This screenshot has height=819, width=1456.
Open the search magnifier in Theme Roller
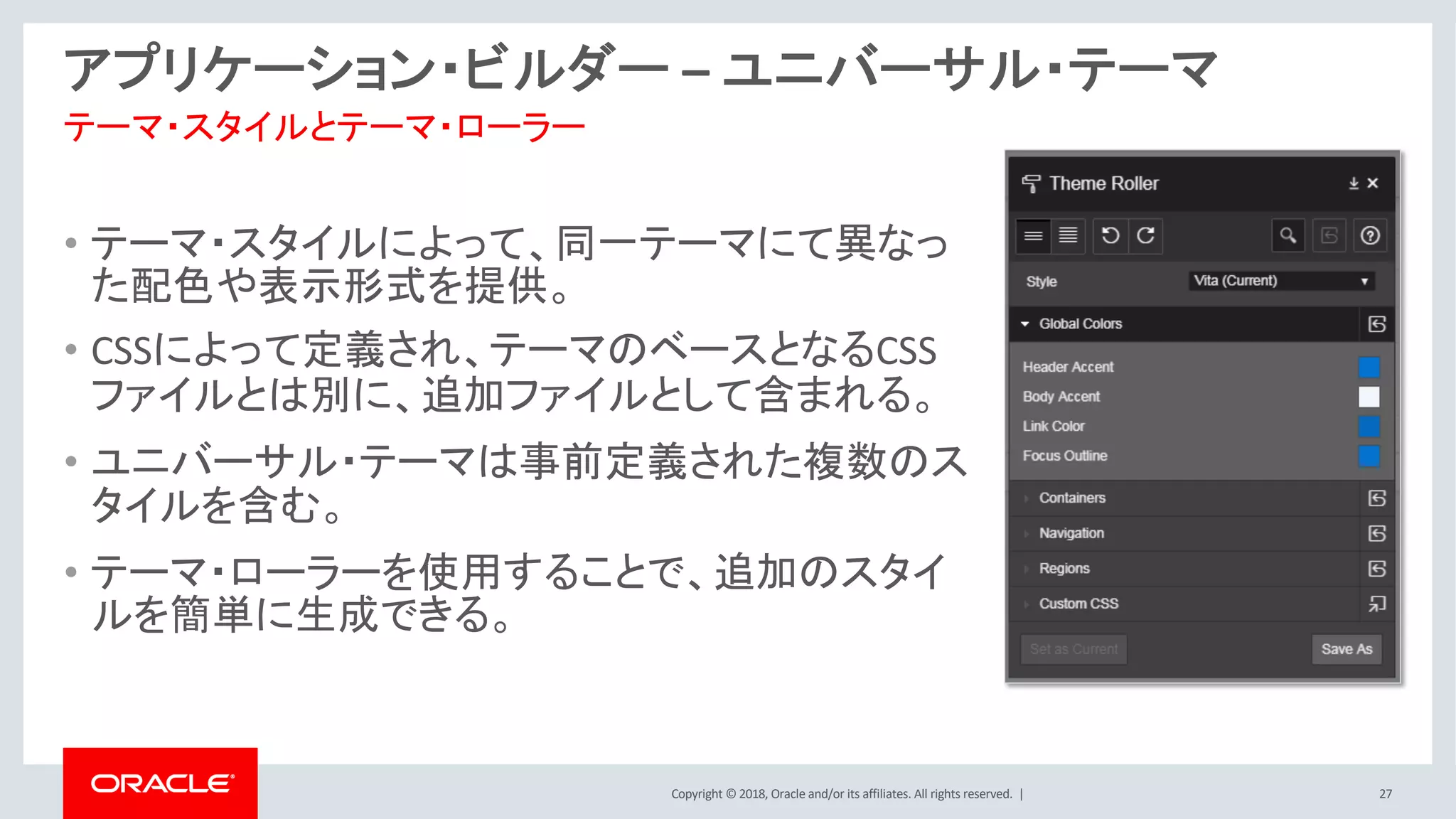[1288, 235]
